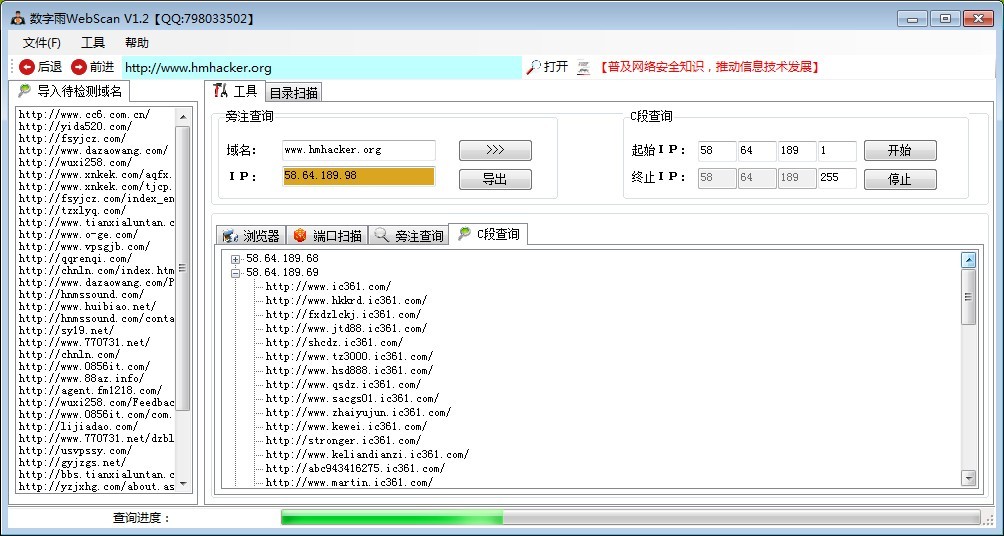Image resolution: width=1004 pixels, height=536 pixels.
Task: Click the C-segment query tab icon
Action: point(464,234)
